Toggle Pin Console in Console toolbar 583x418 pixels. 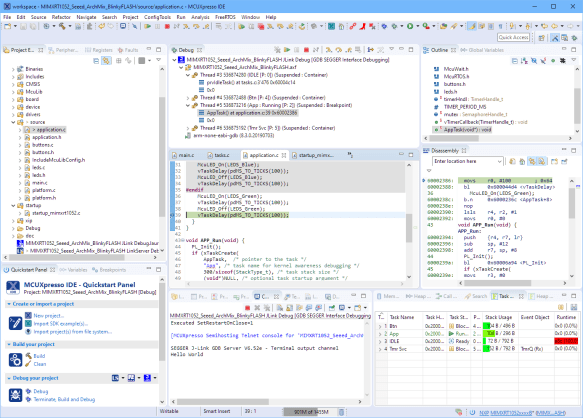coord(332,308)
